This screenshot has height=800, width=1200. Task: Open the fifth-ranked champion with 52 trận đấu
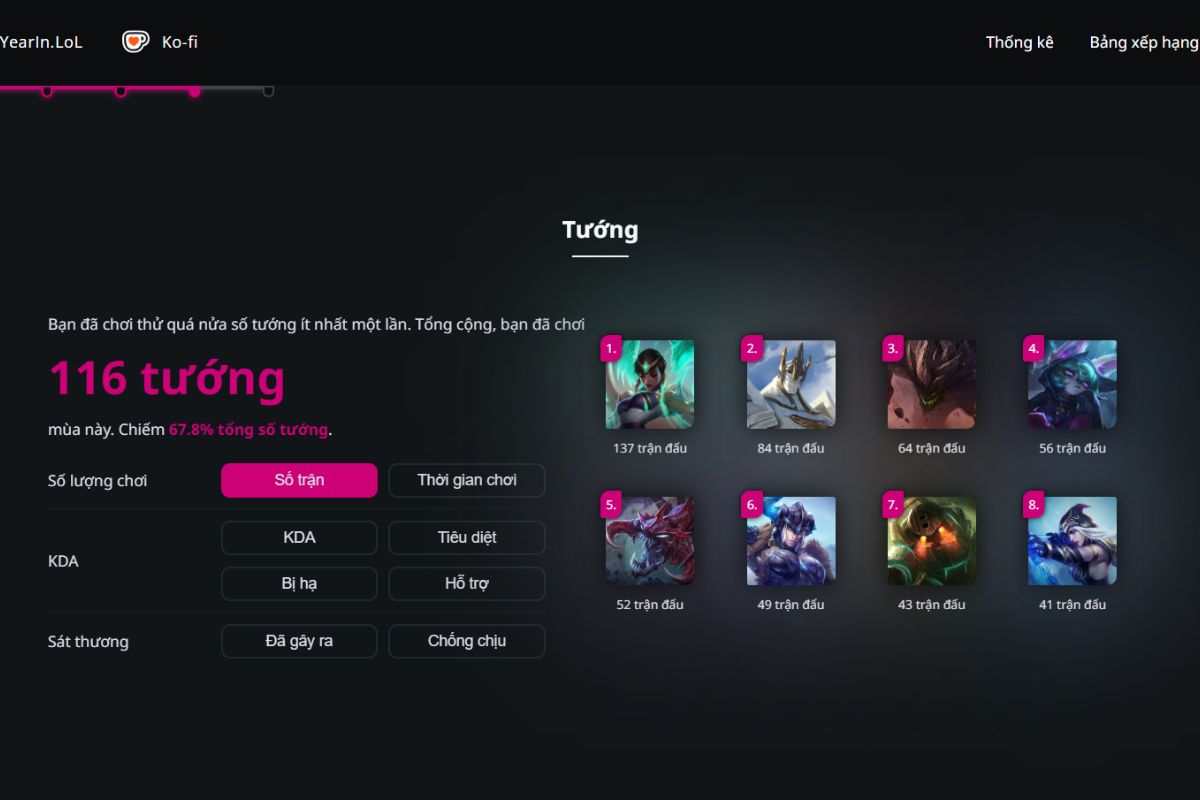[x=650, y=541]
